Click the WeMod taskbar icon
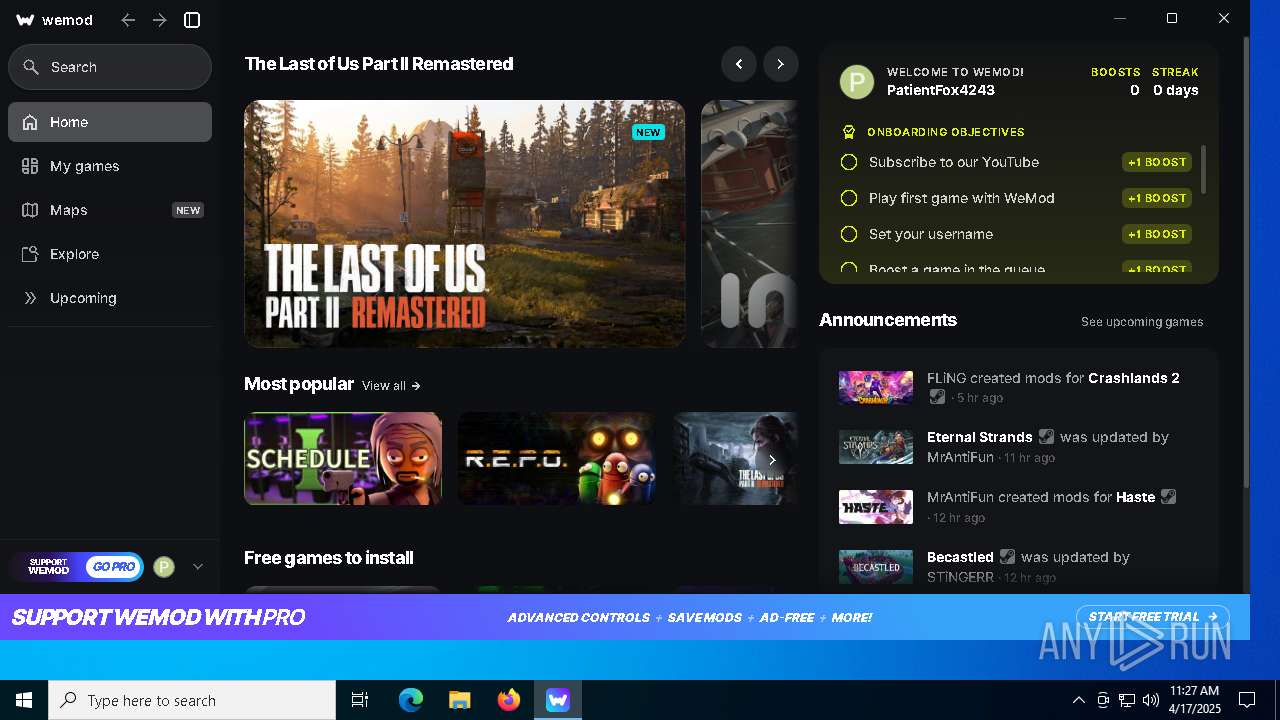Screen dimensions: 1280x720 coord(558,700)
